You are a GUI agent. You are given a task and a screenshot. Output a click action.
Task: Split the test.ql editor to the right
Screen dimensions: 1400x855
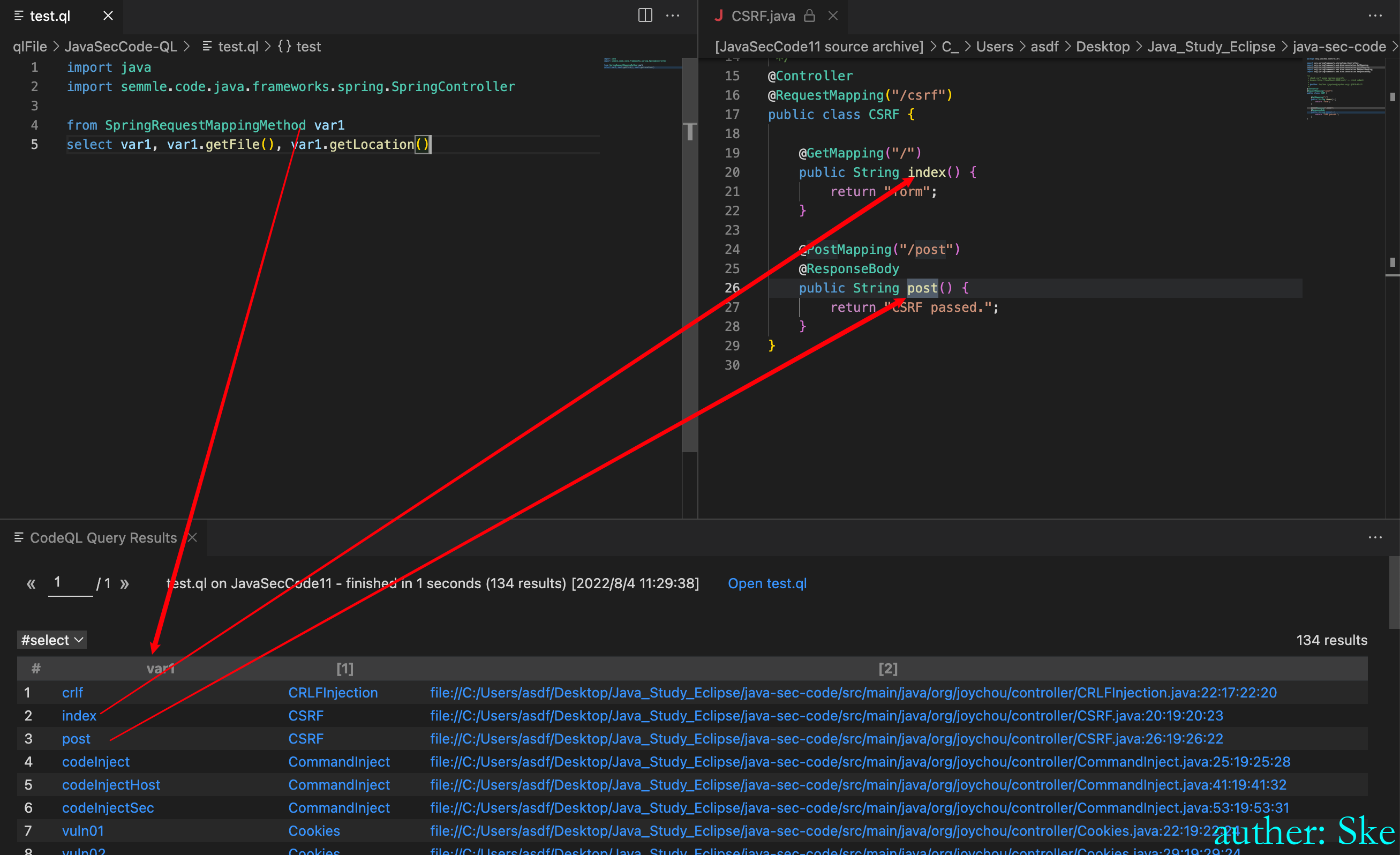645,16
